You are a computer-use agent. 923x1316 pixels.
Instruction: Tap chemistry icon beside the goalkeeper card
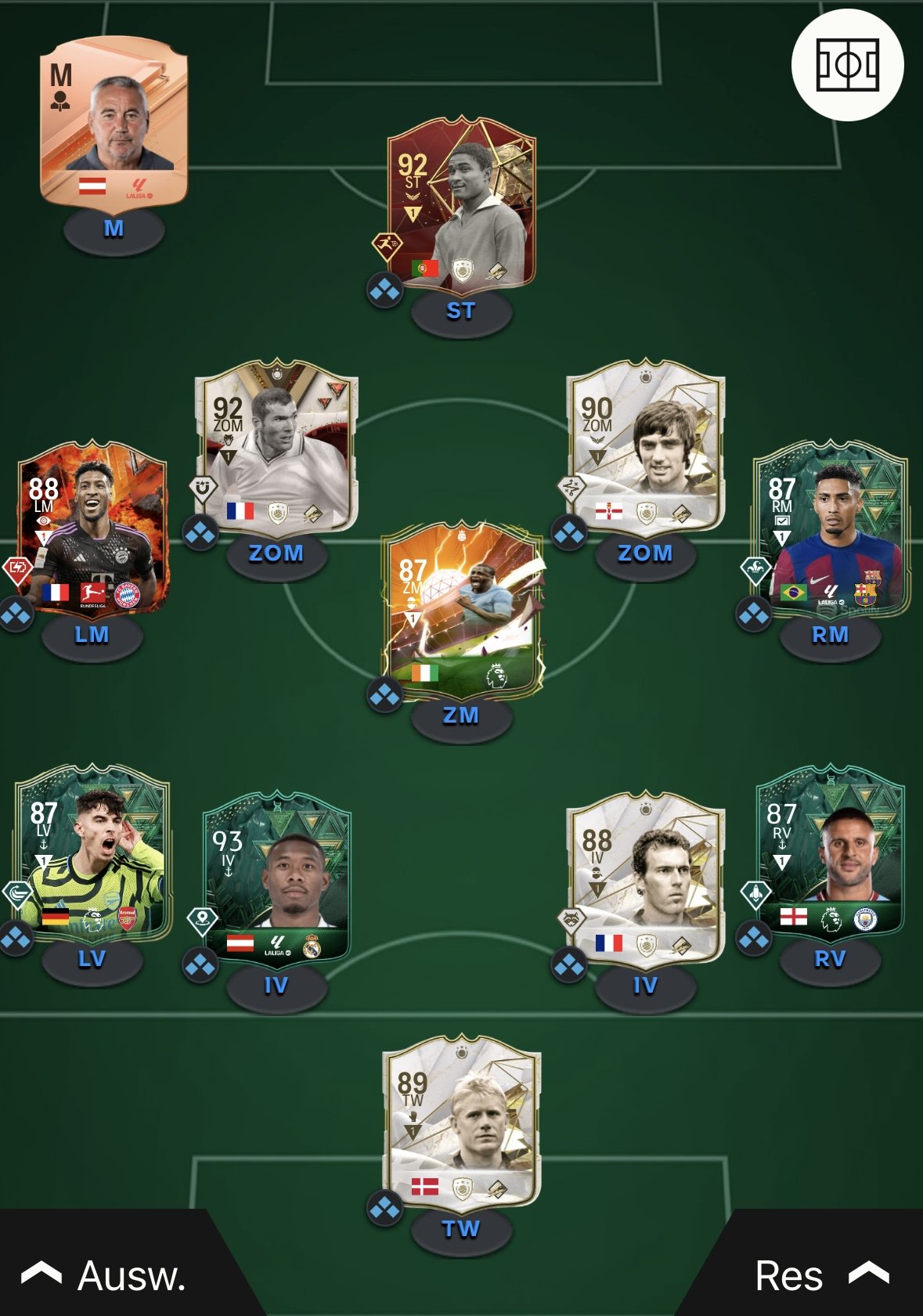tap(384, 1209)
